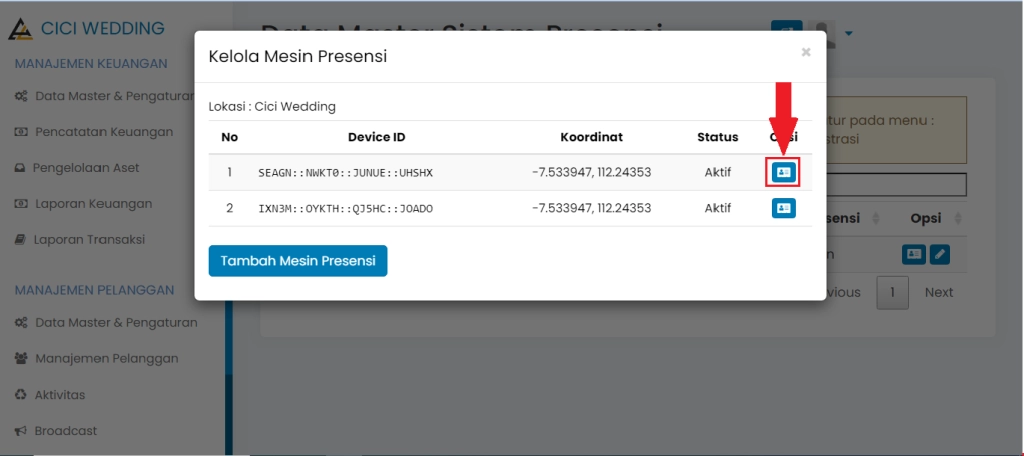Click the ID card icon in background table

913,254
